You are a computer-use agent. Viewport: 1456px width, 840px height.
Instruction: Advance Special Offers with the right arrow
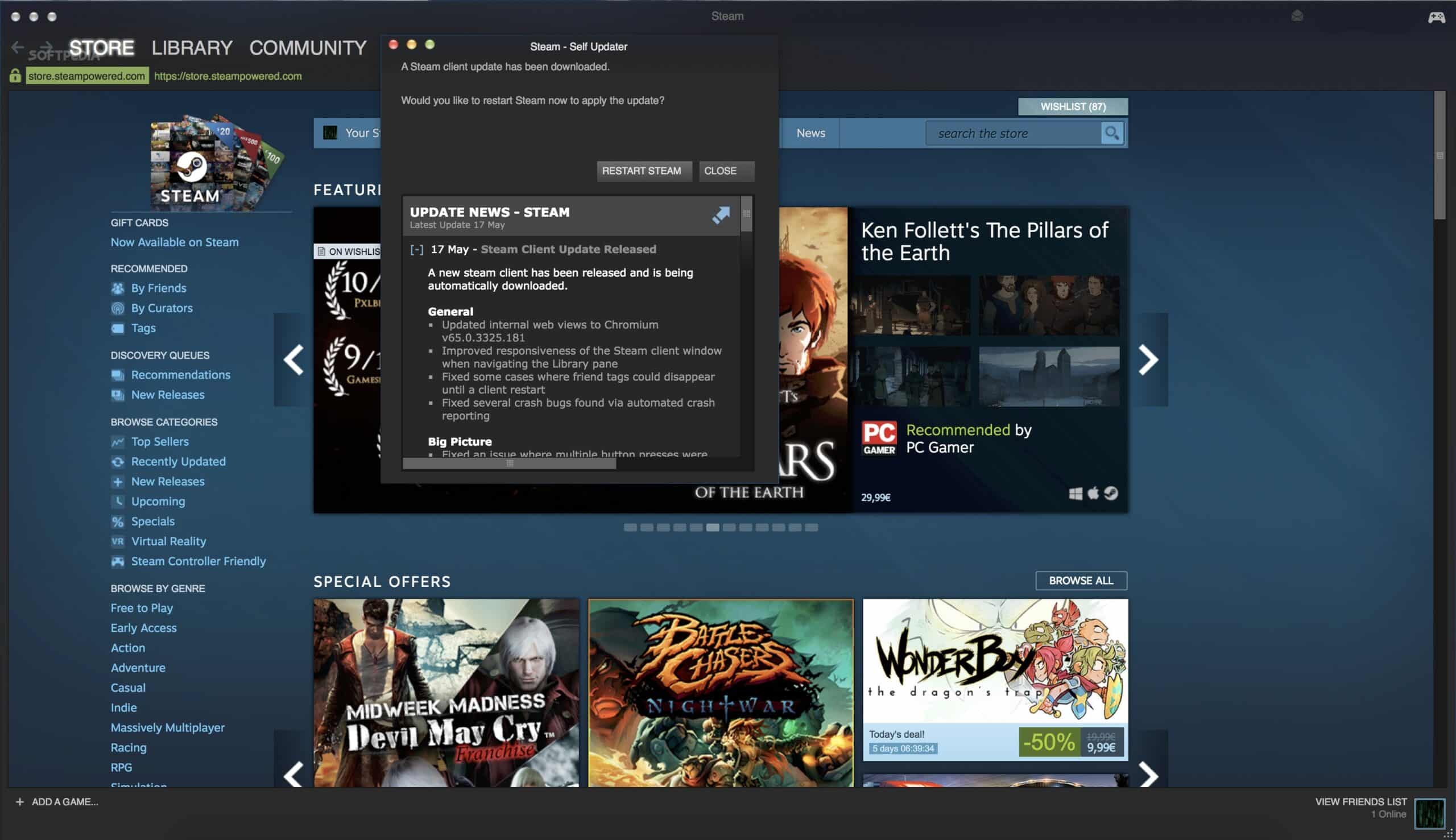coord(1148,774)
